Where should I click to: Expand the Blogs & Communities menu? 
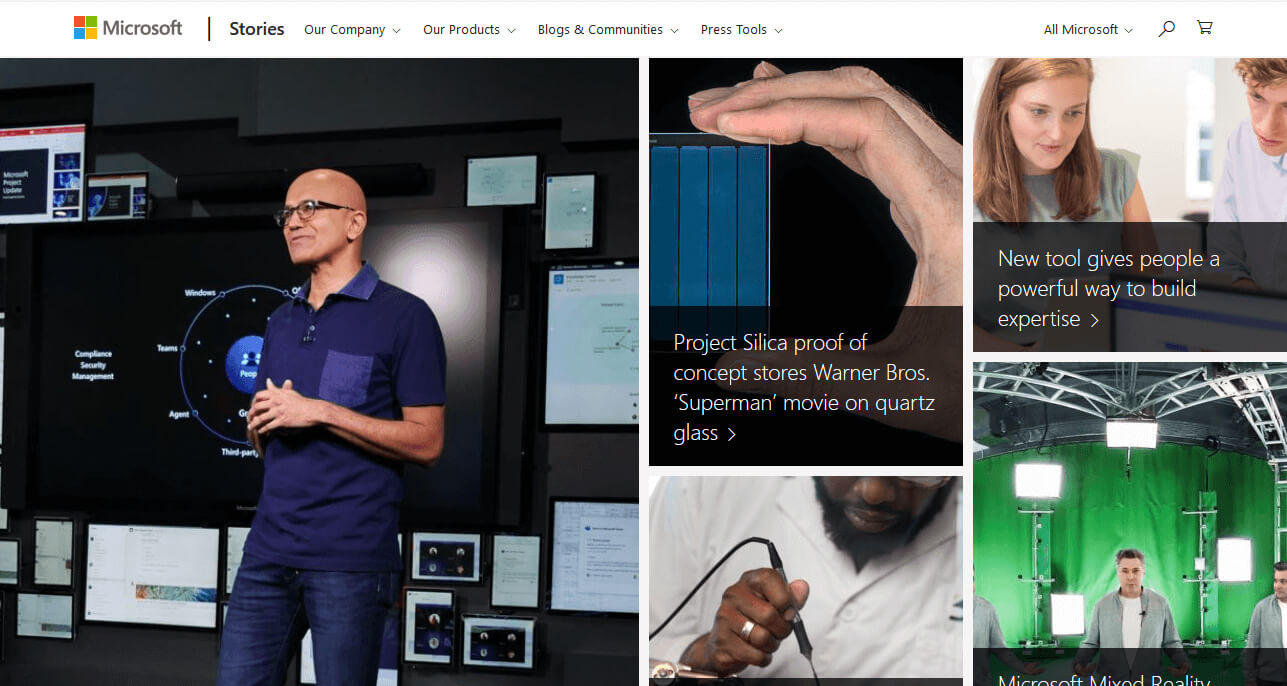(607, 29)
